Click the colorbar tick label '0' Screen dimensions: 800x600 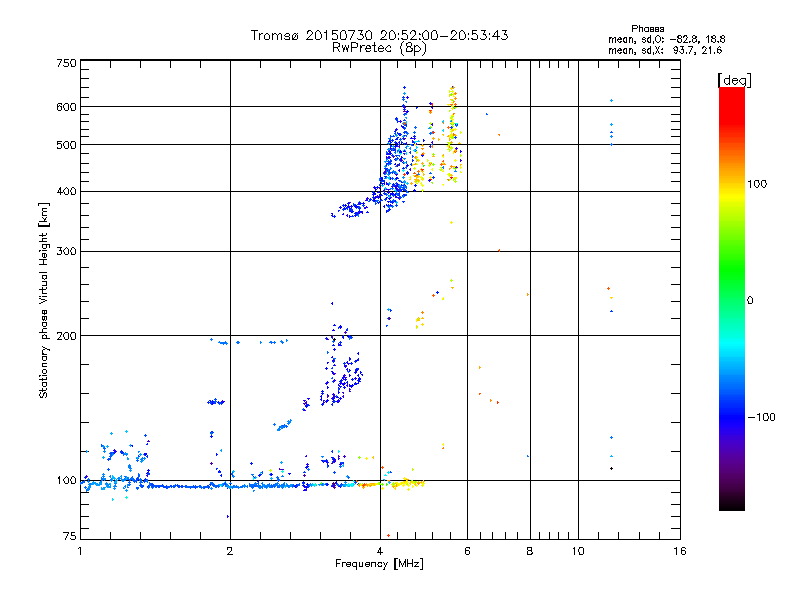(750, 301)
